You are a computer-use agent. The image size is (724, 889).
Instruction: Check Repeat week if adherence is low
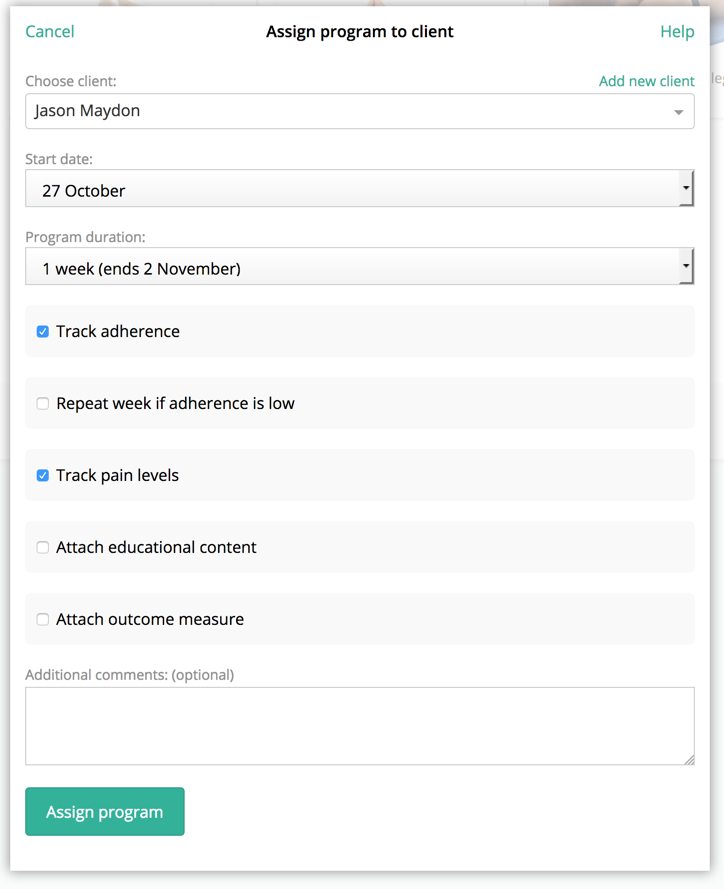42,403
